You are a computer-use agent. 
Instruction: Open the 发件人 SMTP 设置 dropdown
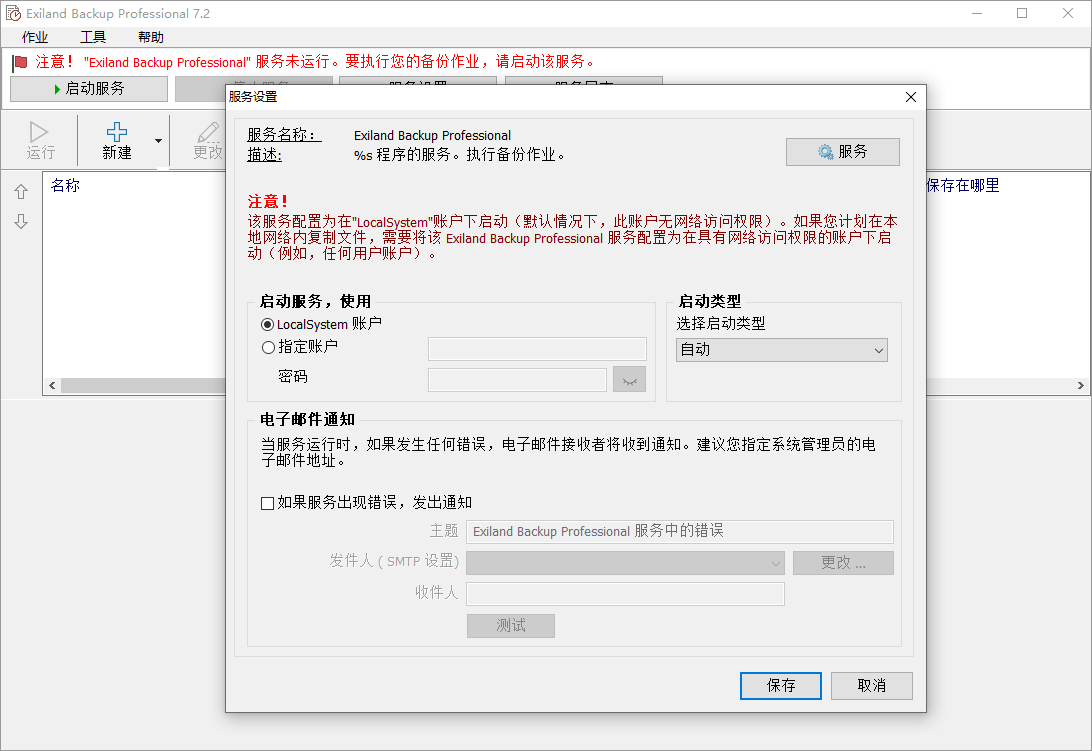coord(625,563)
